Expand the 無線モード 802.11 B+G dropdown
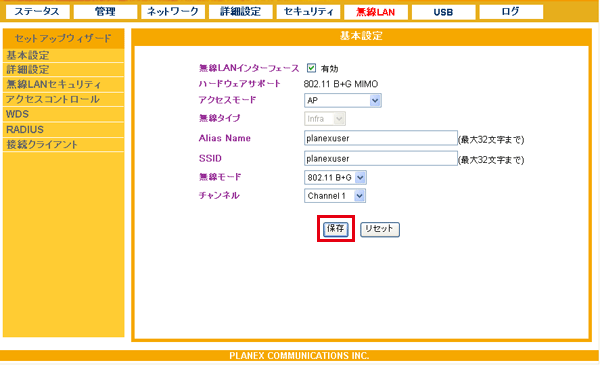The width and height of the screenshot is (600, 365). pos(335,178)
